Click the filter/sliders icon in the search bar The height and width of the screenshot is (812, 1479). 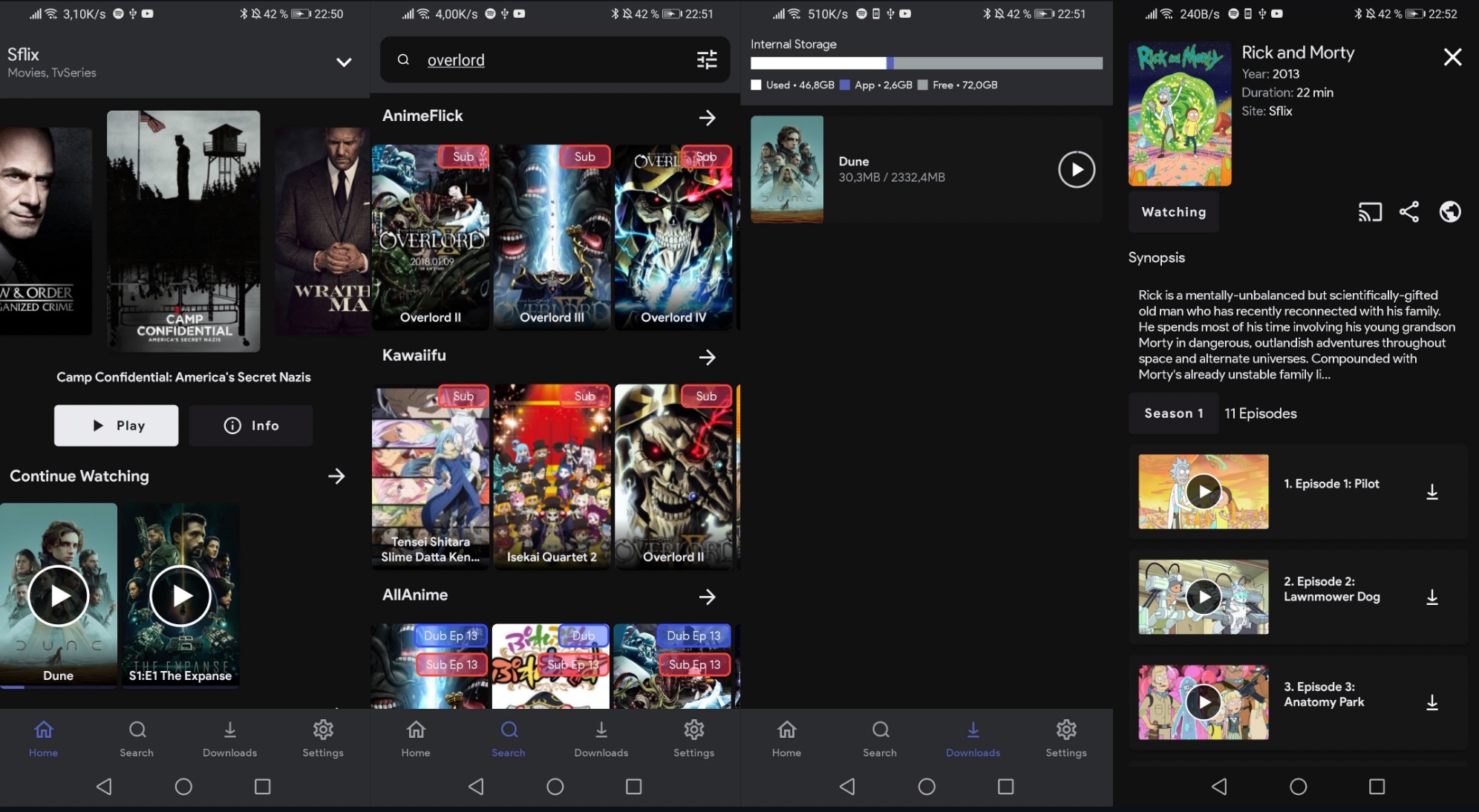(x=708, y=59)
